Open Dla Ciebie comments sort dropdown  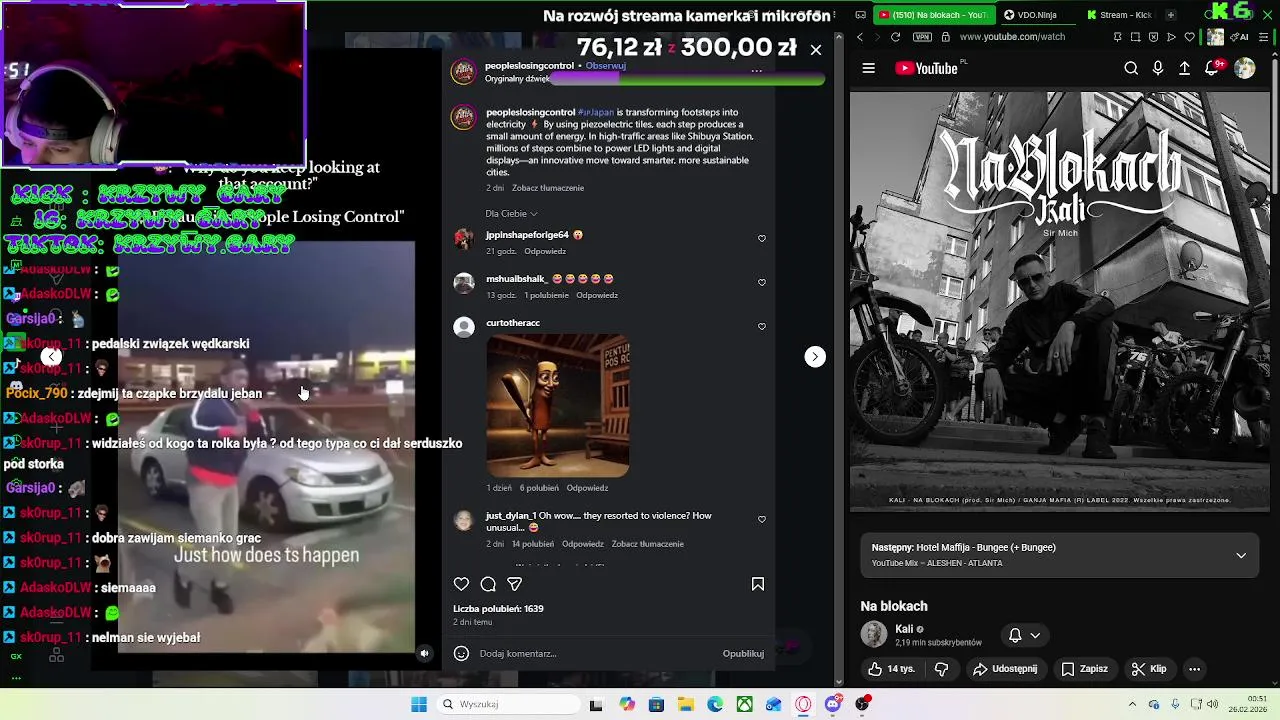coord(511,214)
